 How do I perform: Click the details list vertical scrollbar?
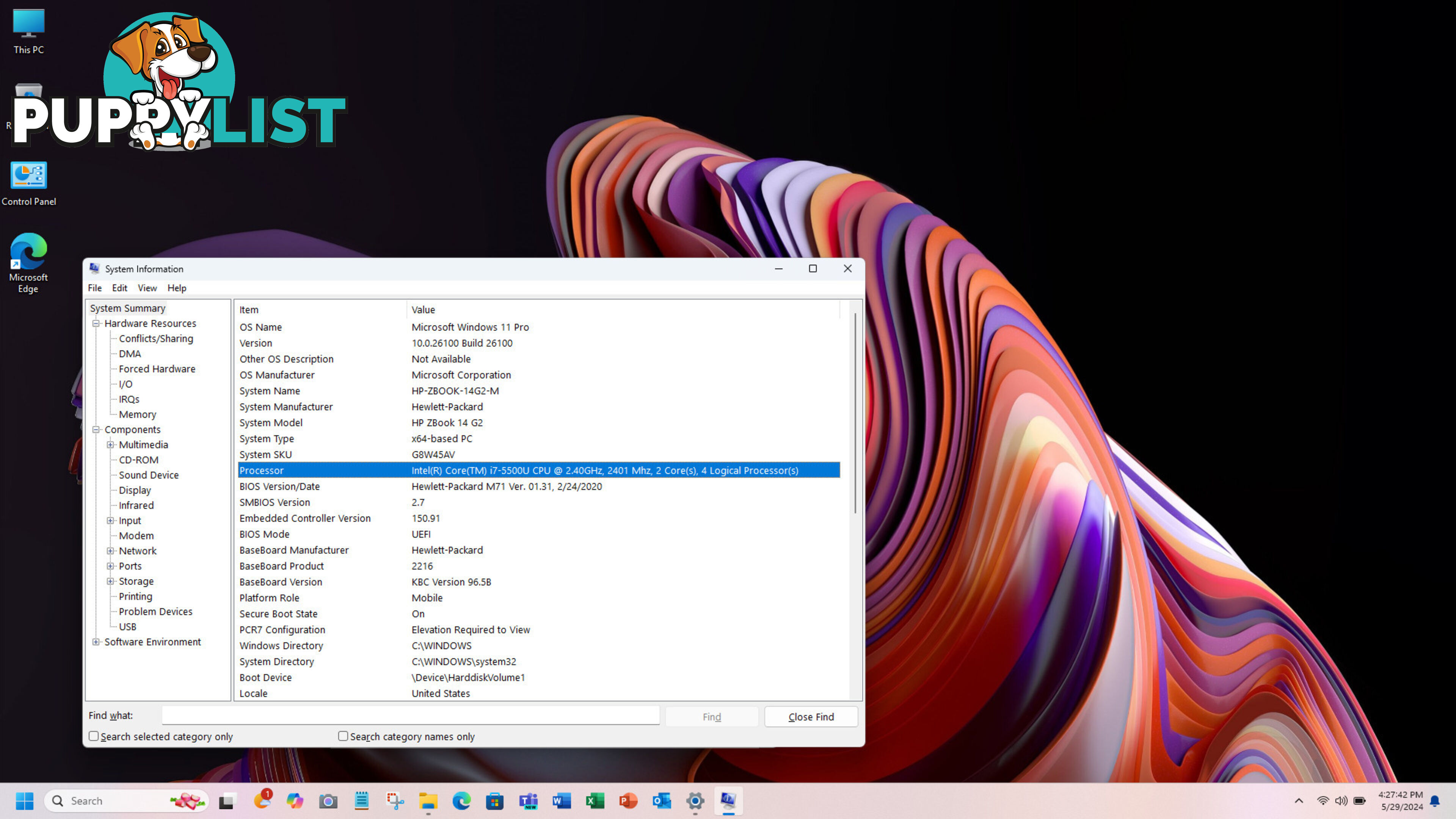pyautogui.click(x=855, y=413)
